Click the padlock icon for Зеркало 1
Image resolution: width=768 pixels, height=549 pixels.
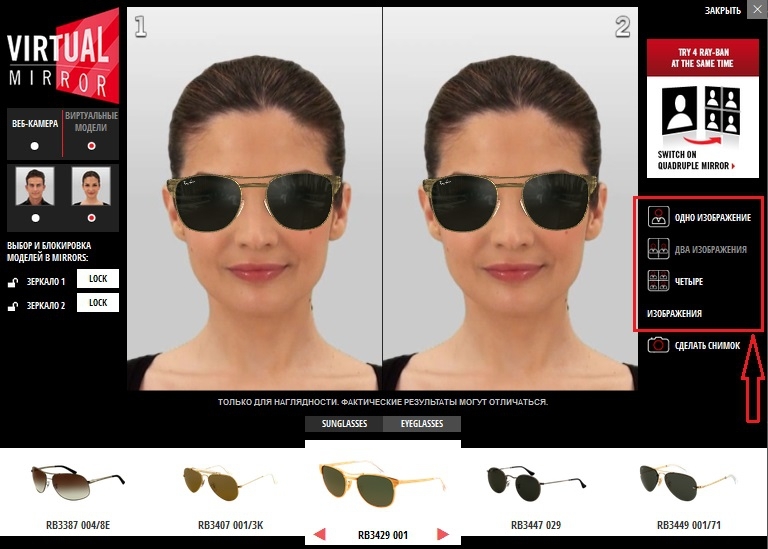coord(13,282)
